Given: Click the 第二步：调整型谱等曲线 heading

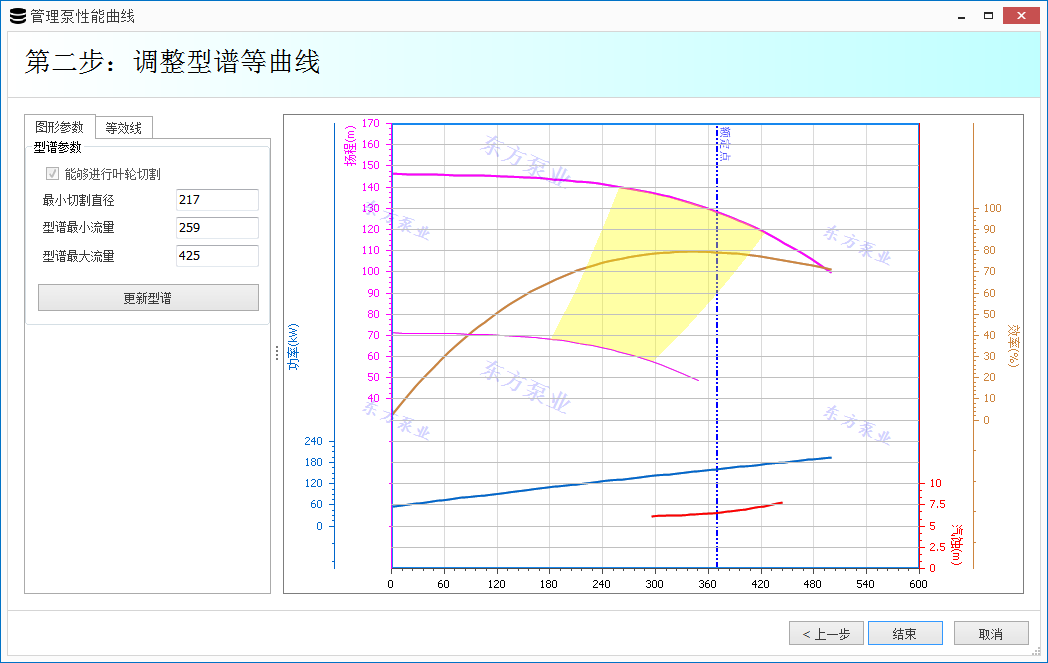Looking at the screenshot, I should click(172, 61).
